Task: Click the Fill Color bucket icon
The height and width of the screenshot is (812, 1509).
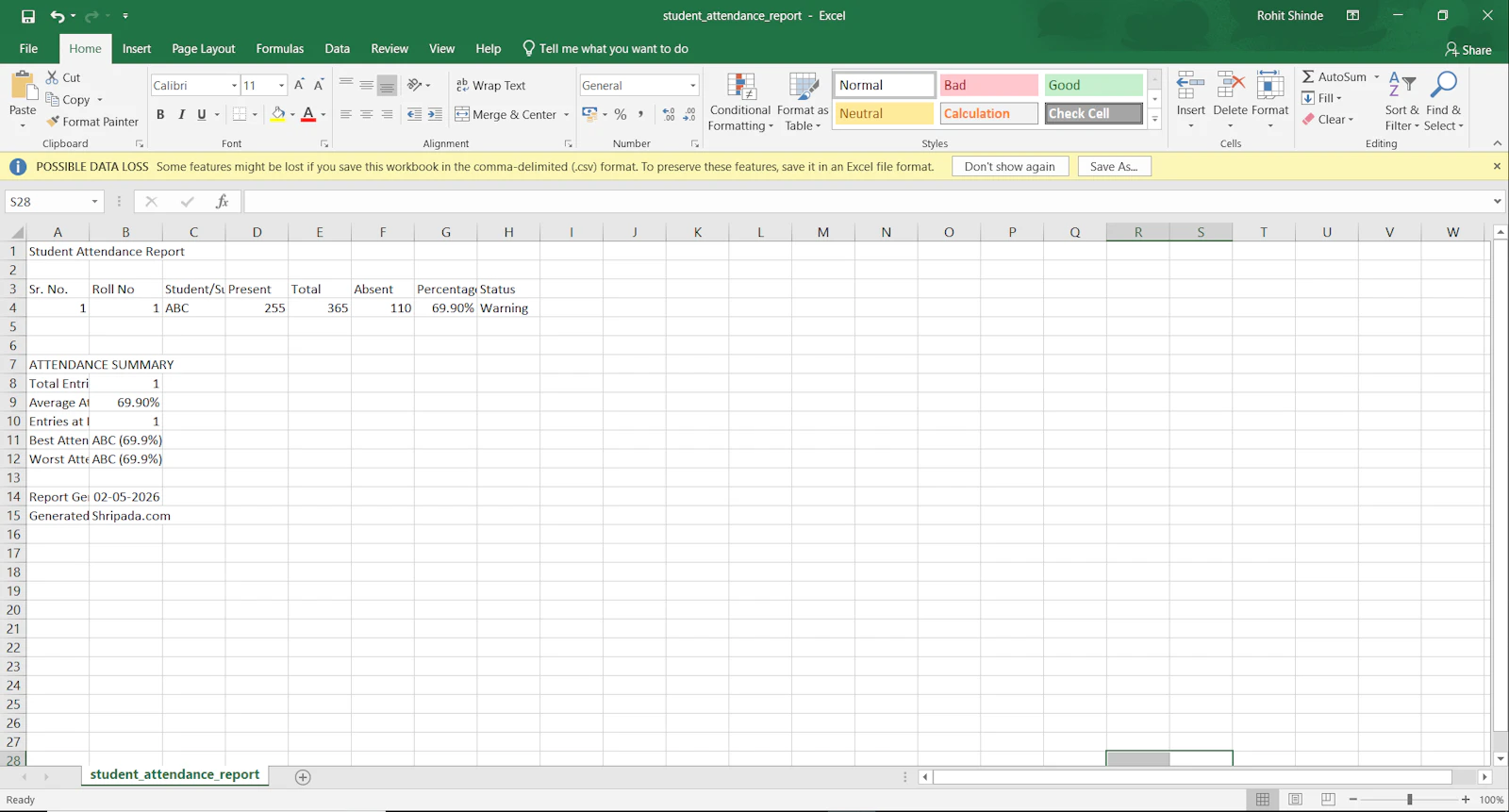Action: 278,114
